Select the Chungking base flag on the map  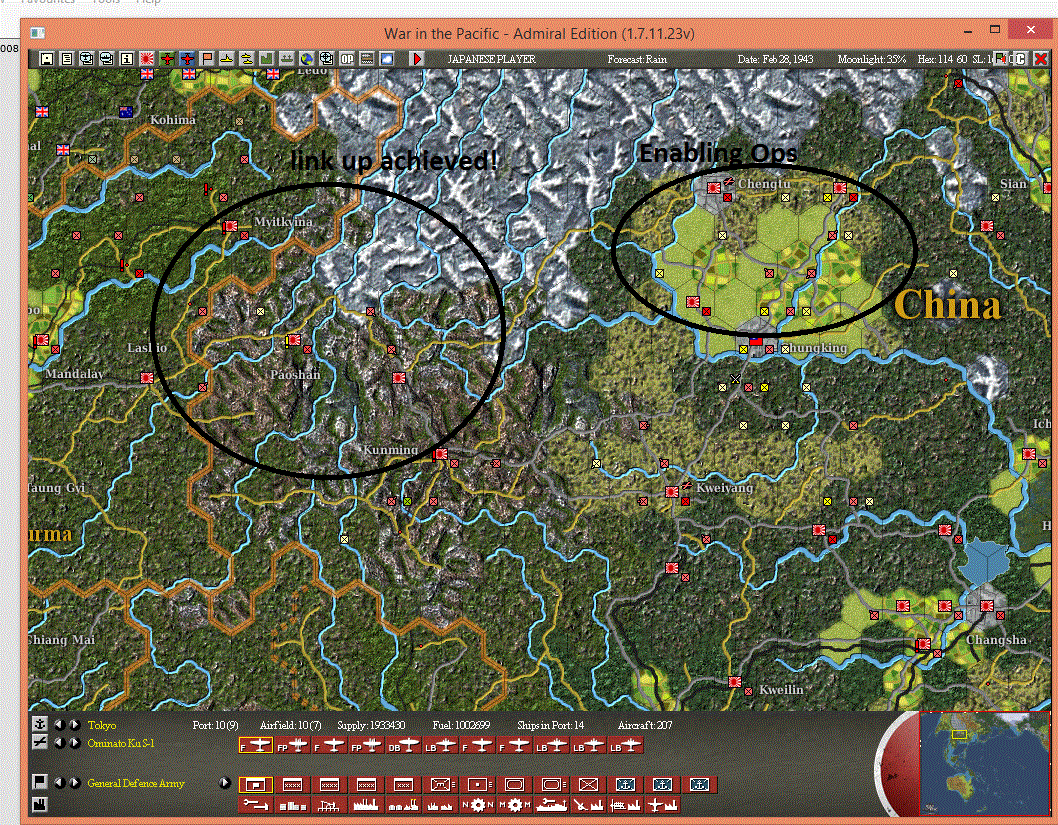pos(756,343)
